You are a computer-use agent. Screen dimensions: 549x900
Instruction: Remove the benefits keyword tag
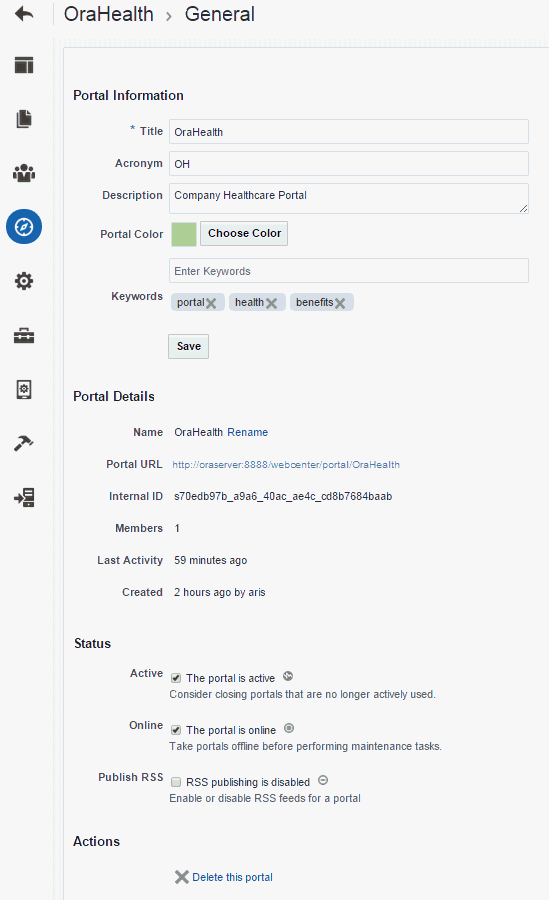coord(340,303)
